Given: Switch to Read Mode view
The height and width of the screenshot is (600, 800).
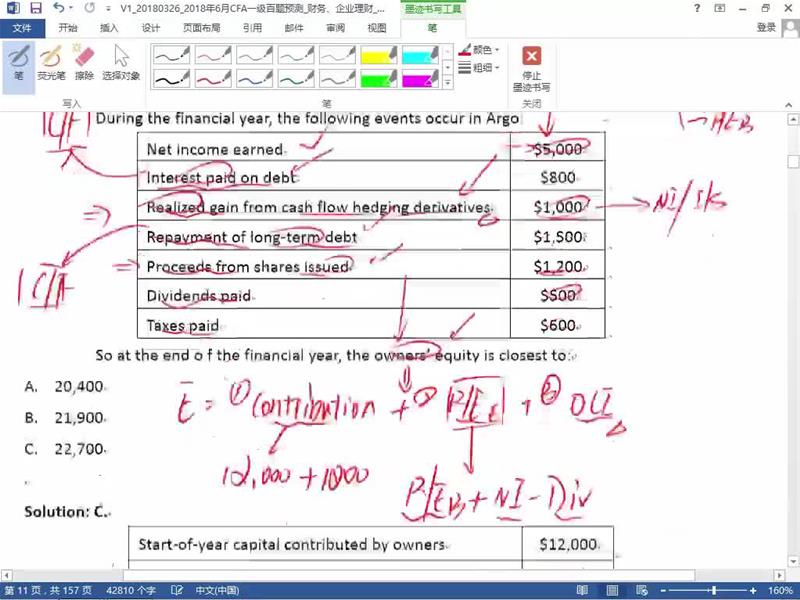Looking at the screenshot, I should pos(582,591).
